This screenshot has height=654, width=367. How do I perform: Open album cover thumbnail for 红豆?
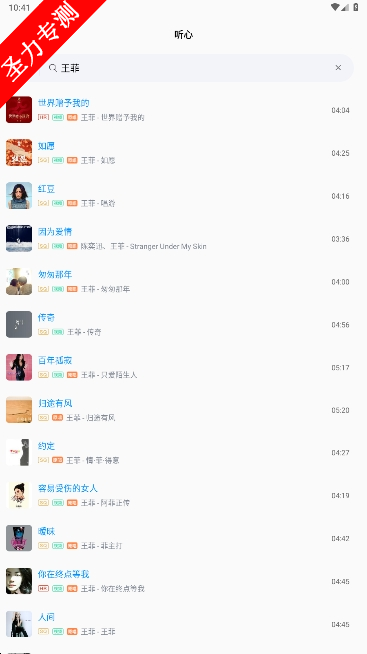coord(19,196)
